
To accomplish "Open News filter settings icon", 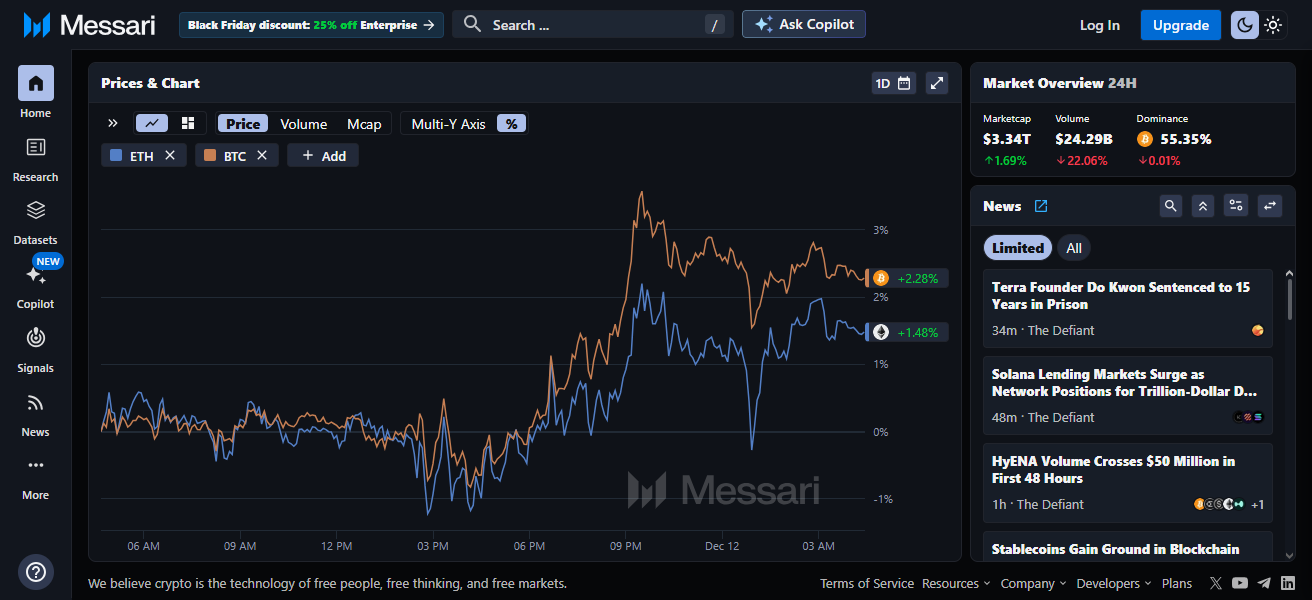I will (x=1237, y=206).
